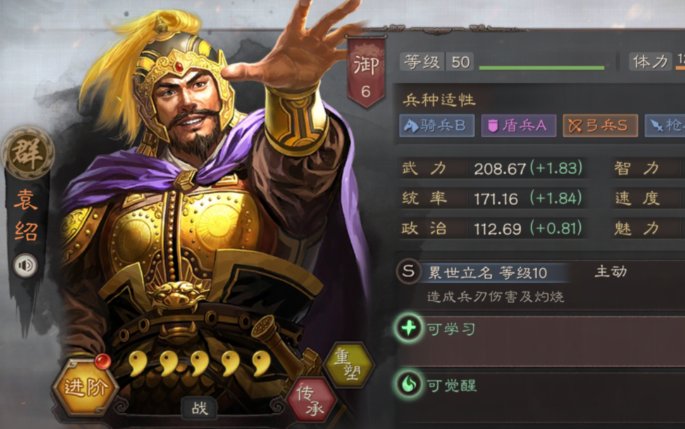The width and height of the screenshot is (685, 429).
Task: Open the 战 battle tab under portrait
Action: point(200,408)
